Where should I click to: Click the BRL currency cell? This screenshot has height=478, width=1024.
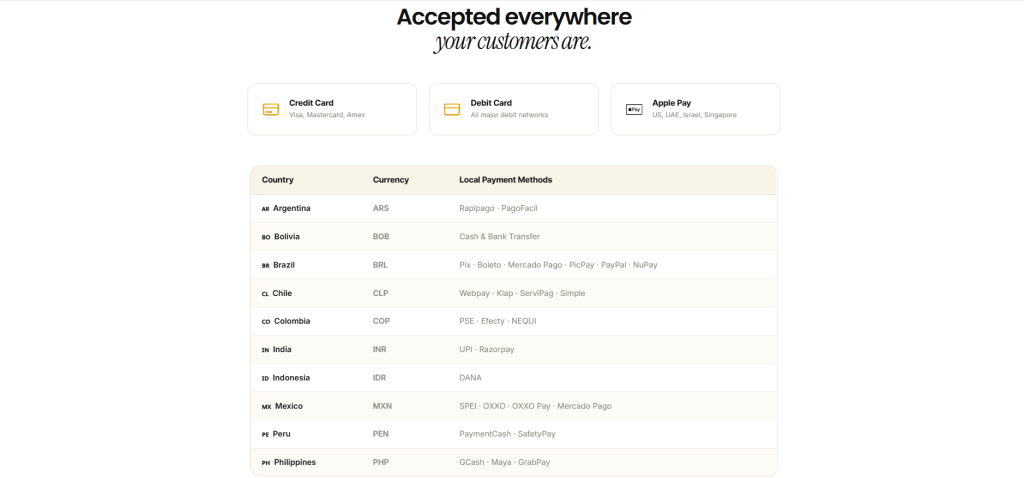click(x=381, y=265)
